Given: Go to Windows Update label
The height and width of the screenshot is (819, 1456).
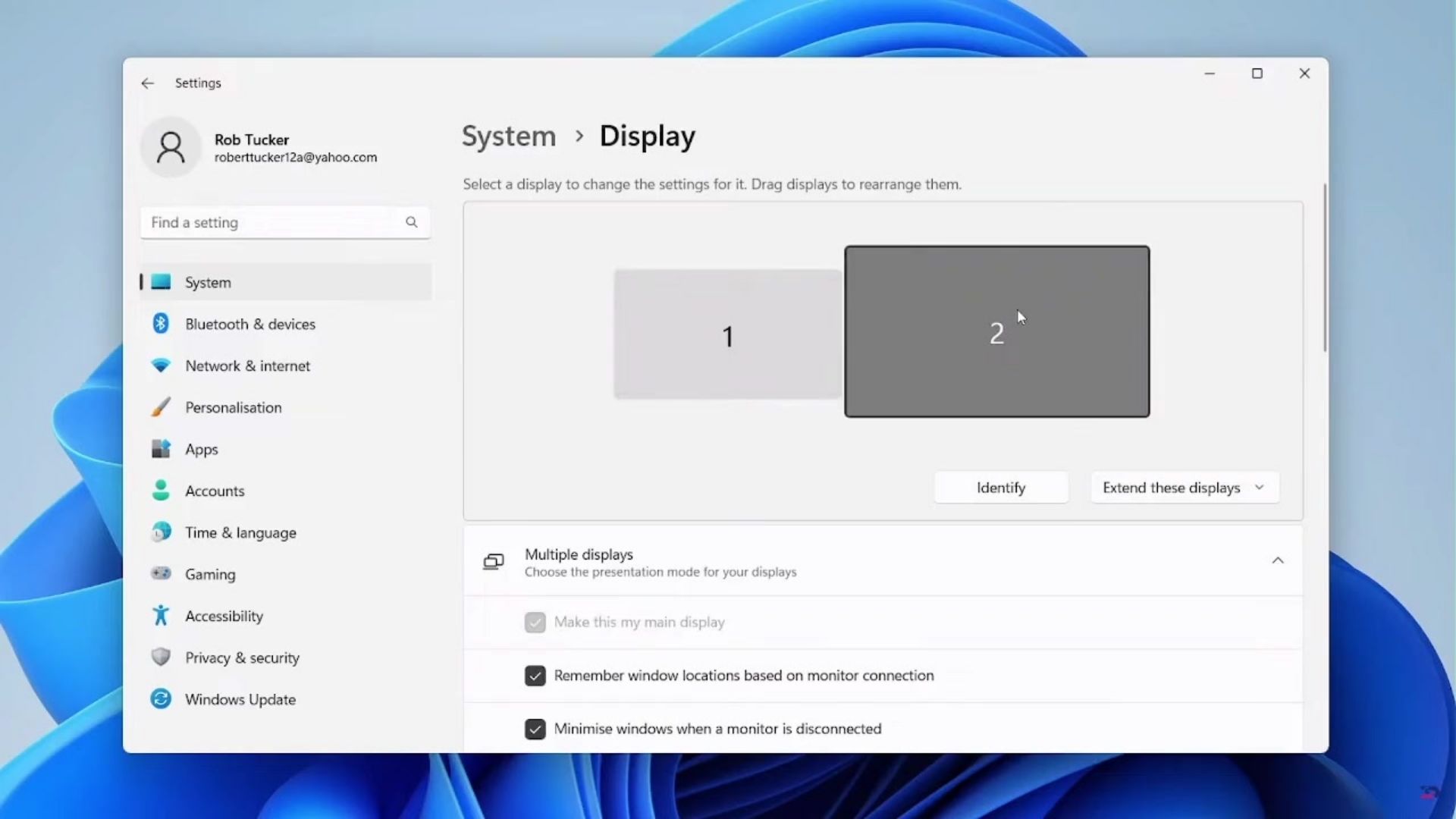Looking at the screenshot, I should 240,700.
